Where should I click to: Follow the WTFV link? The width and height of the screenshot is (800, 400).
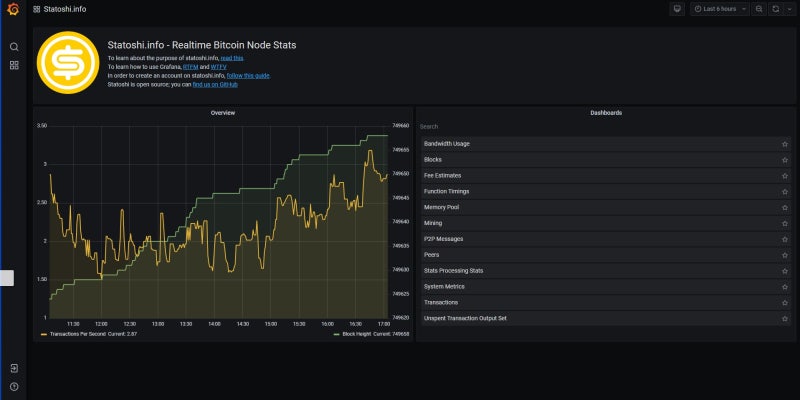pyautogui.click(x=219, y=67)
